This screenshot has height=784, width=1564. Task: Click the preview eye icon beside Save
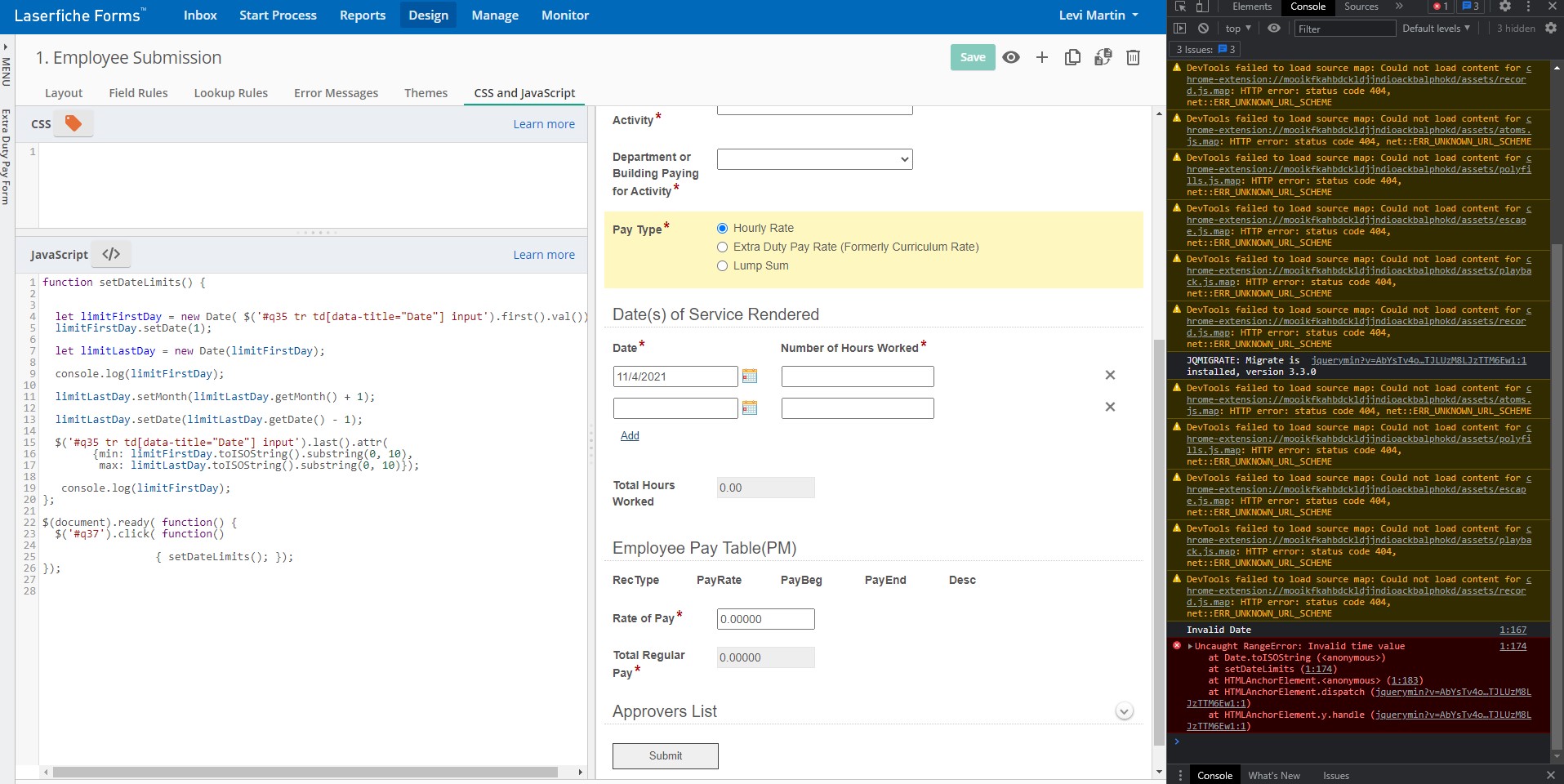(1011, 57)
